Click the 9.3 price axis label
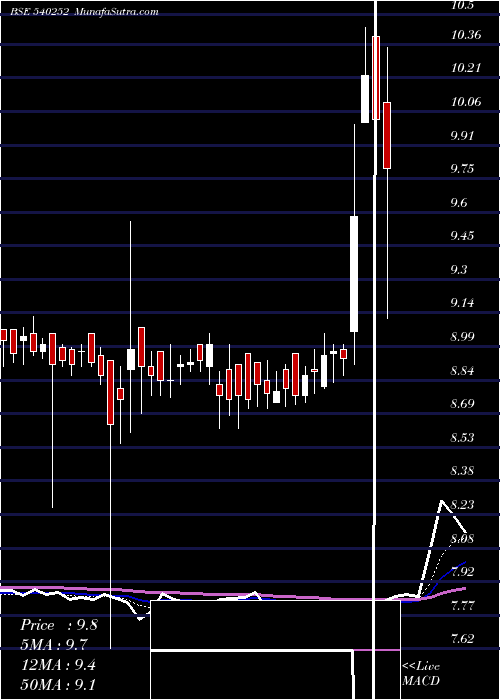This screenshot has width=500, height=700. click(459, 269)
